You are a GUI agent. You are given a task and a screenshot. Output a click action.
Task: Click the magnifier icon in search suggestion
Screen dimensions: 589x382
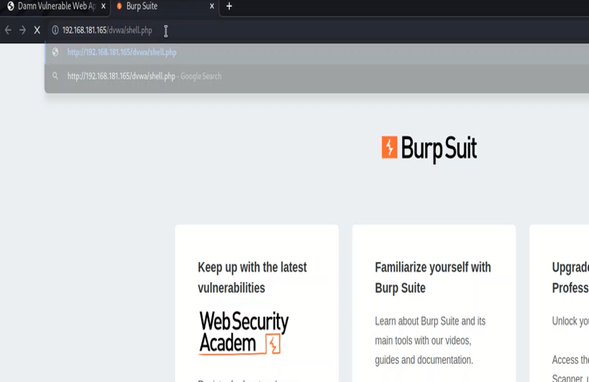(x=55, y=76)
